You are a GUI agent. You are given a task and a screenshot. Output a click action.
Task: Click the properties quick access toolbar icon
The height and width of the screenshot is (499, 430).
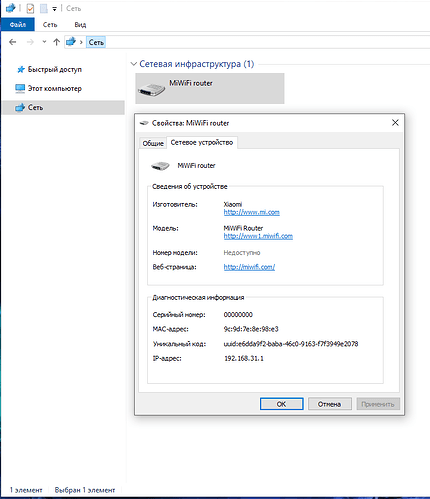coord(30,8)
